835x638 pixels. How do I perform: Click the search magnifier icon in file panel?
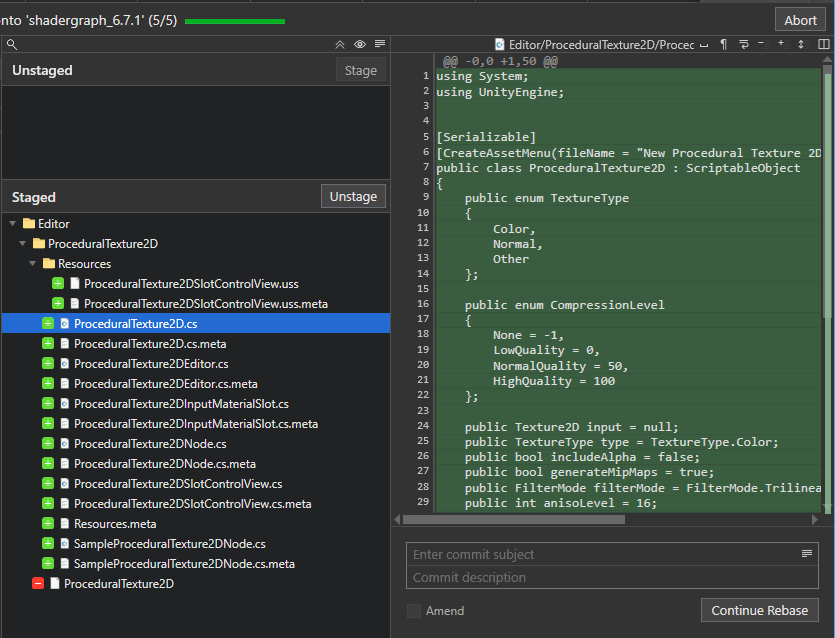pos(12,45)
